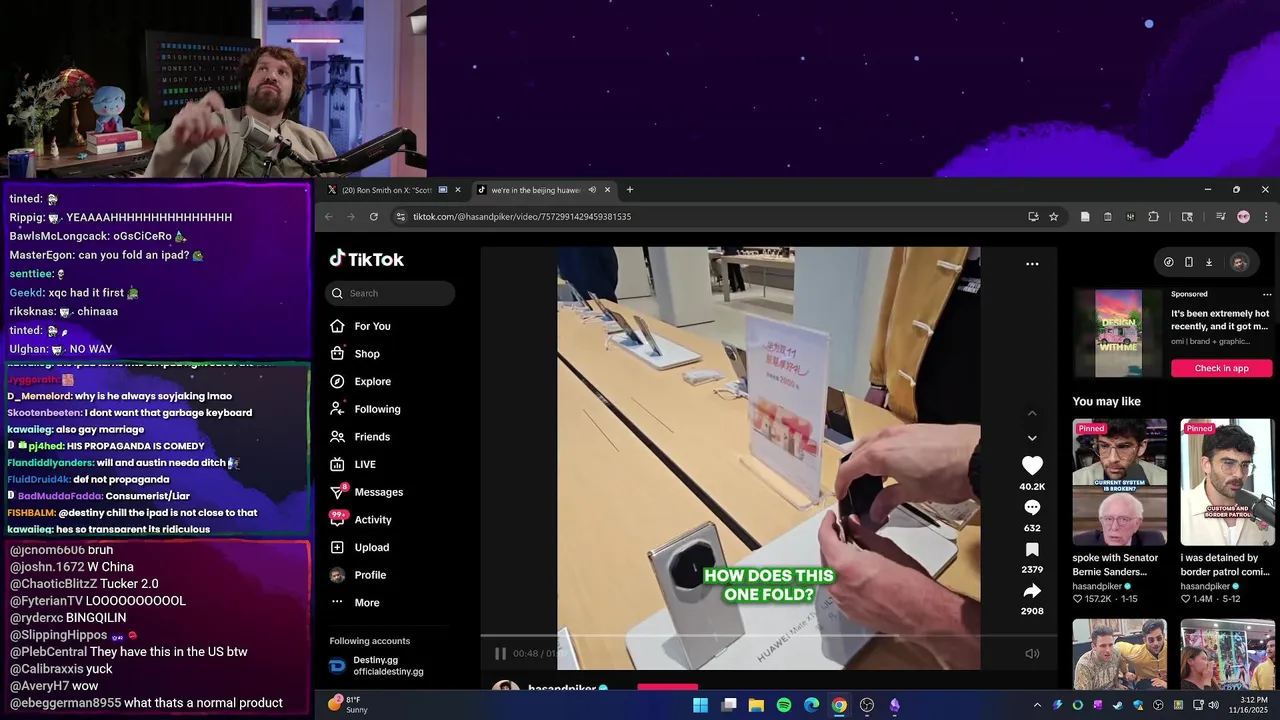Open Spotify from the taskbar
Viewport: 1280px width, 720px height.
[784, 705]
